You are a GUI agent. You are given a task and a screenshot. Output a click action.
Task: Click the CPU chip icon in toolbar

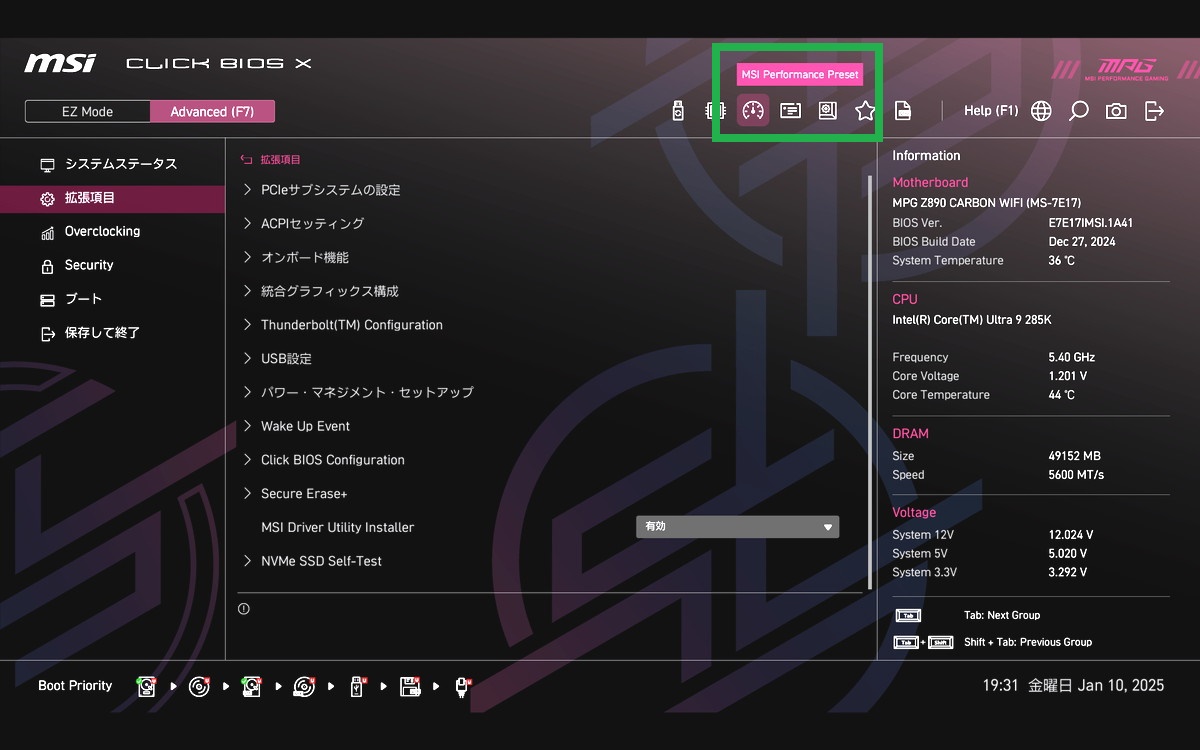click(x=715, y=111)
